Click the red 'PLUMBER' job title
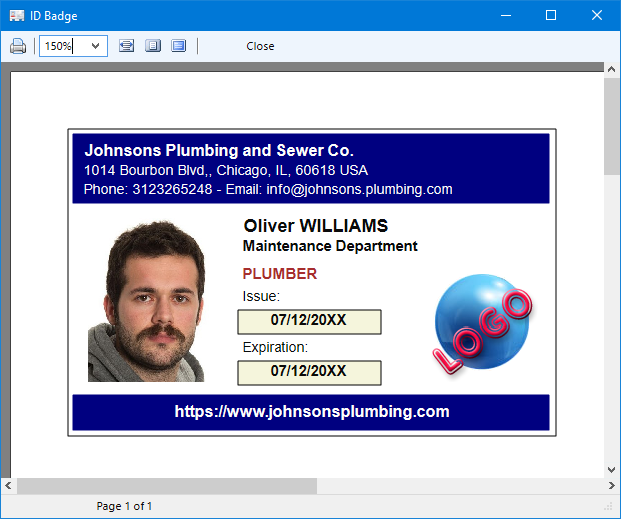Viewport: 621px width, 519px height. [280, 274]
